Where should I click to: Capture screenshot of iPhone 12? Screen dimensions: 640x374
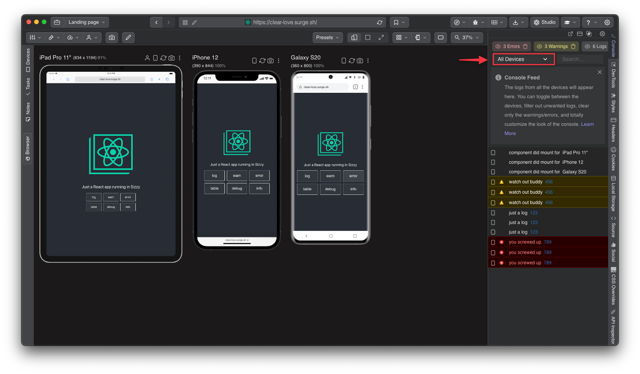270,60
